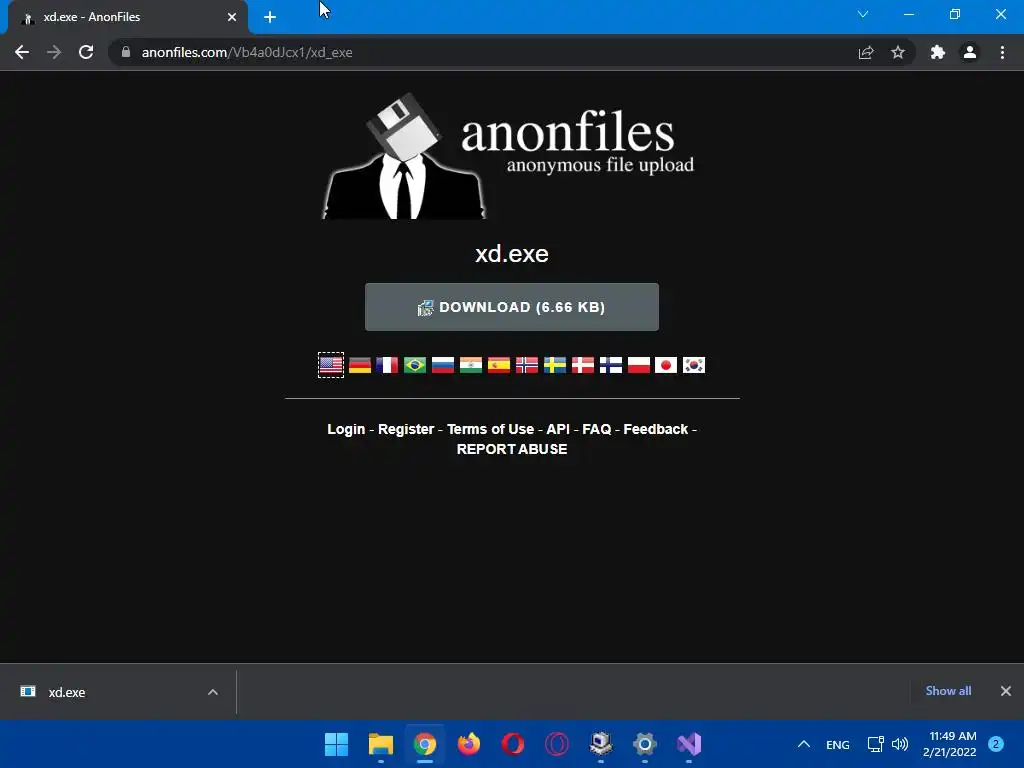
Task: Click the ENG language indicator
Action: [x=838, y=744]
